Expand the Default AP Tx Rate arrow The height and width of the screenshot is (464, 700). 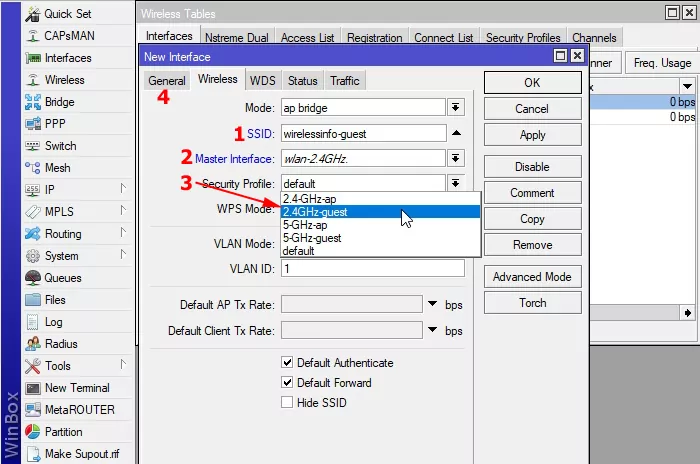(432, 304)
